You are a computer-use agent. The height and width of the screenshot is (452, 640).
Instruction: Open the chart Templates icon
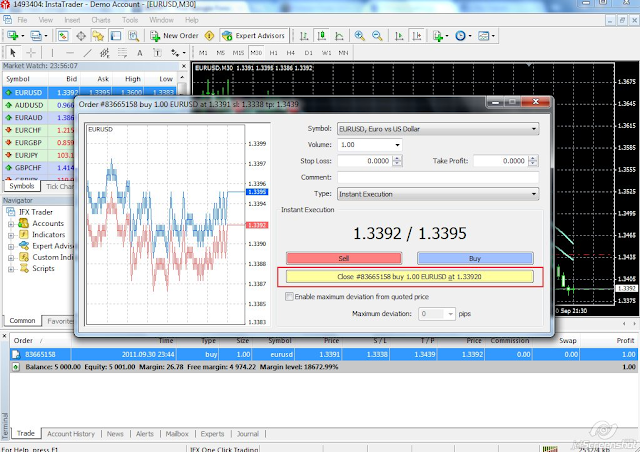tap(483, 36)
